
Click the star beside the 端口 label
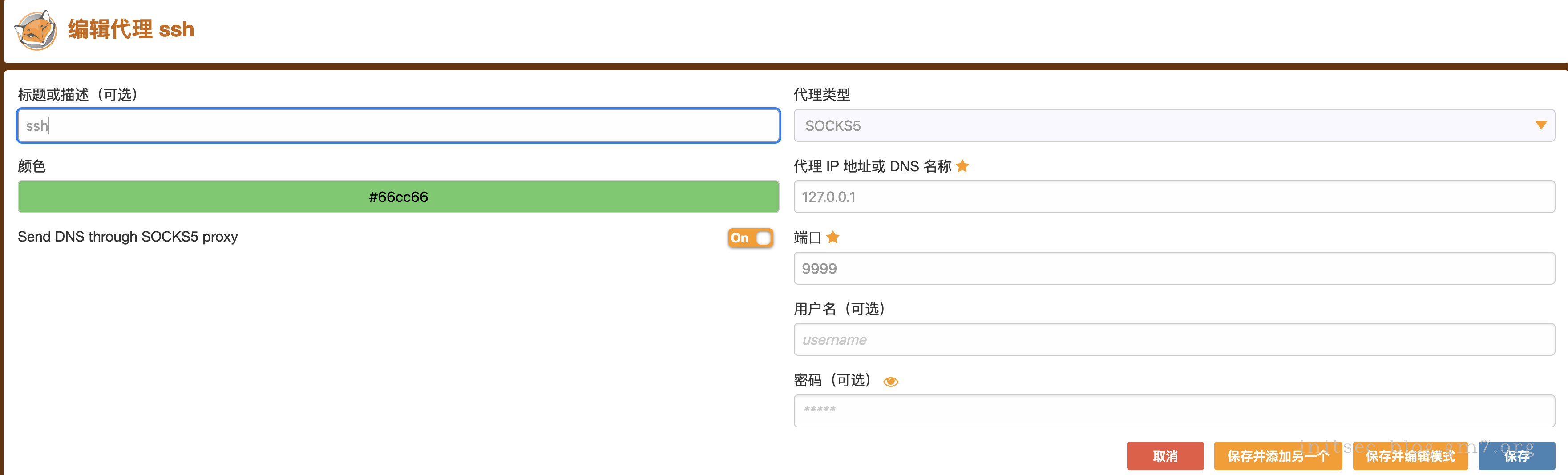(832, 237)
